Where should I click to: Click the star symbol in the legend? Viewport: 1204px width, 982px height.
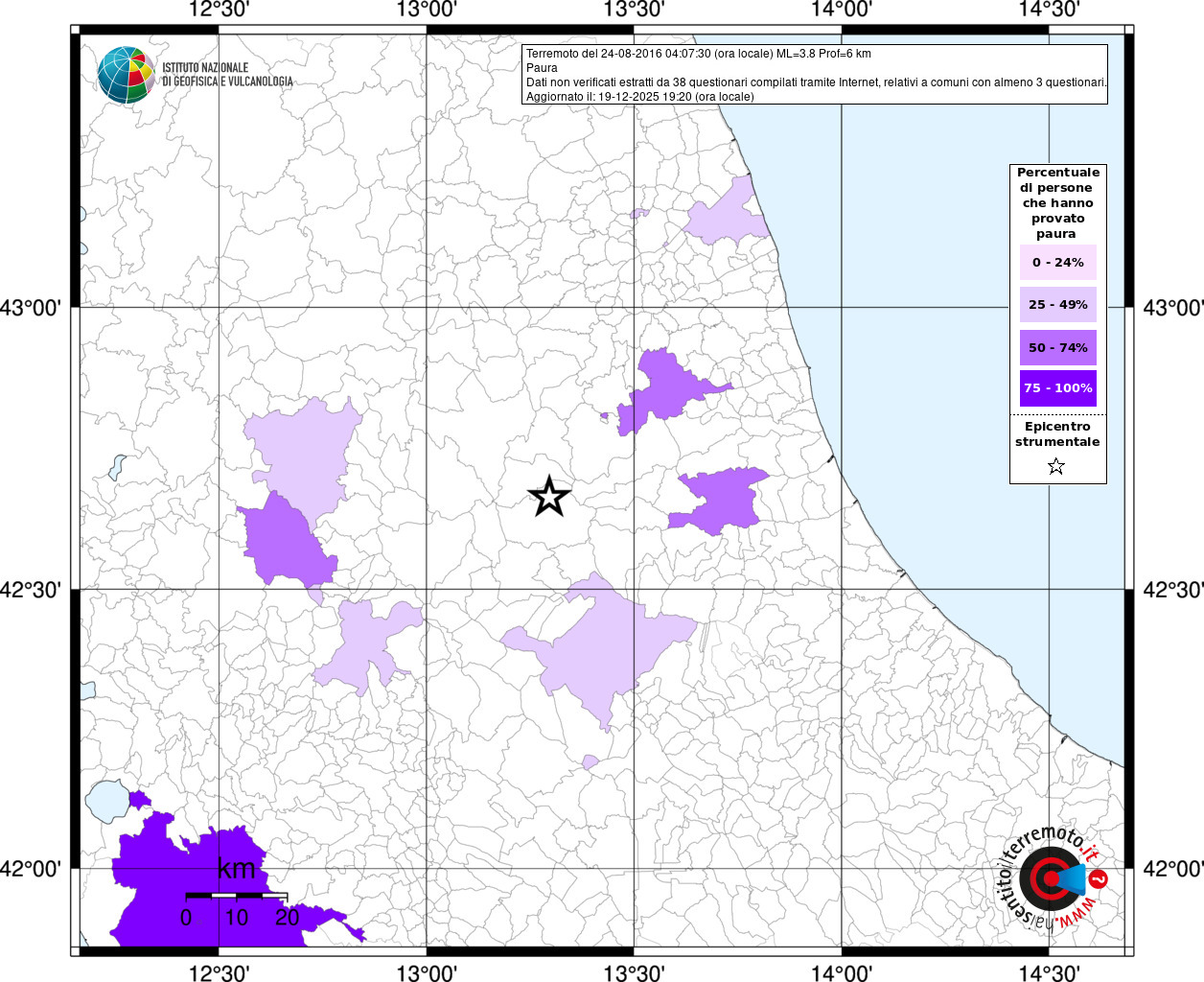pos(1056,467)
